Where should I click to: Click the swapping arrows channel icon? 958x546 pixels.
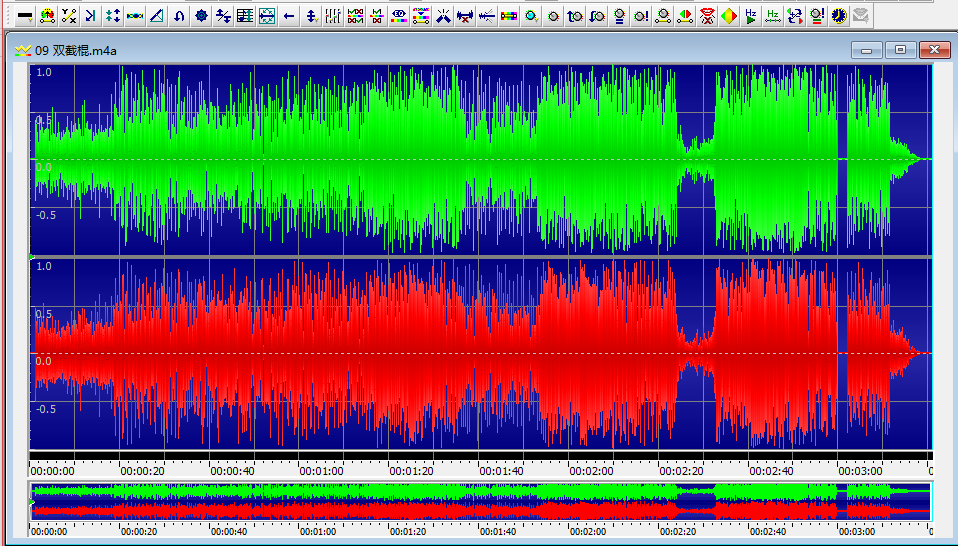[x=795, y=16]
